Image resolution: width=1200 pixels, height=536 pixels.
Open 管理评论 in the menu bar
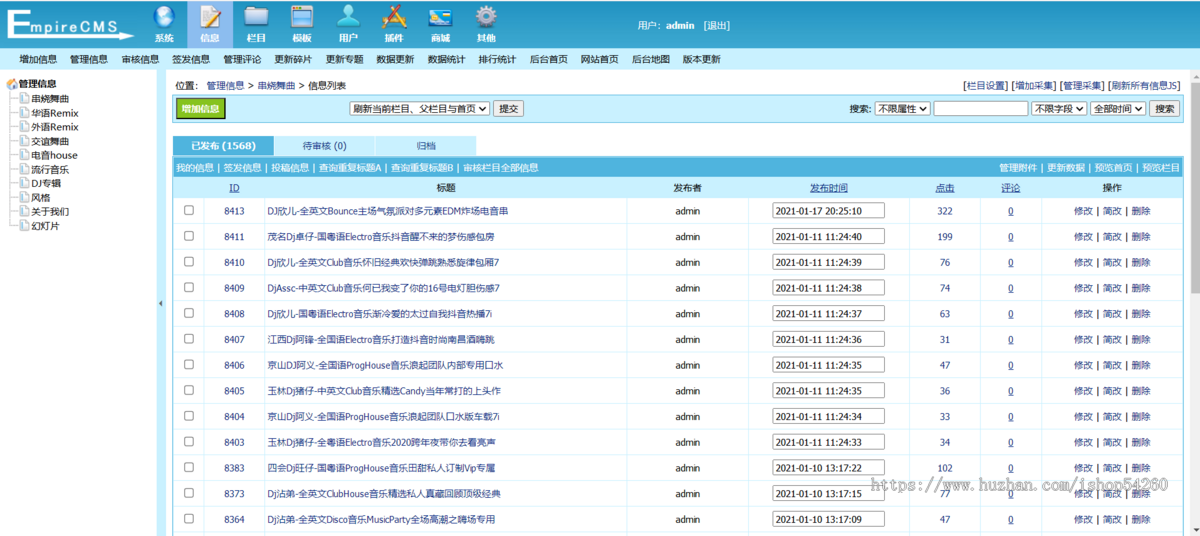242,59
